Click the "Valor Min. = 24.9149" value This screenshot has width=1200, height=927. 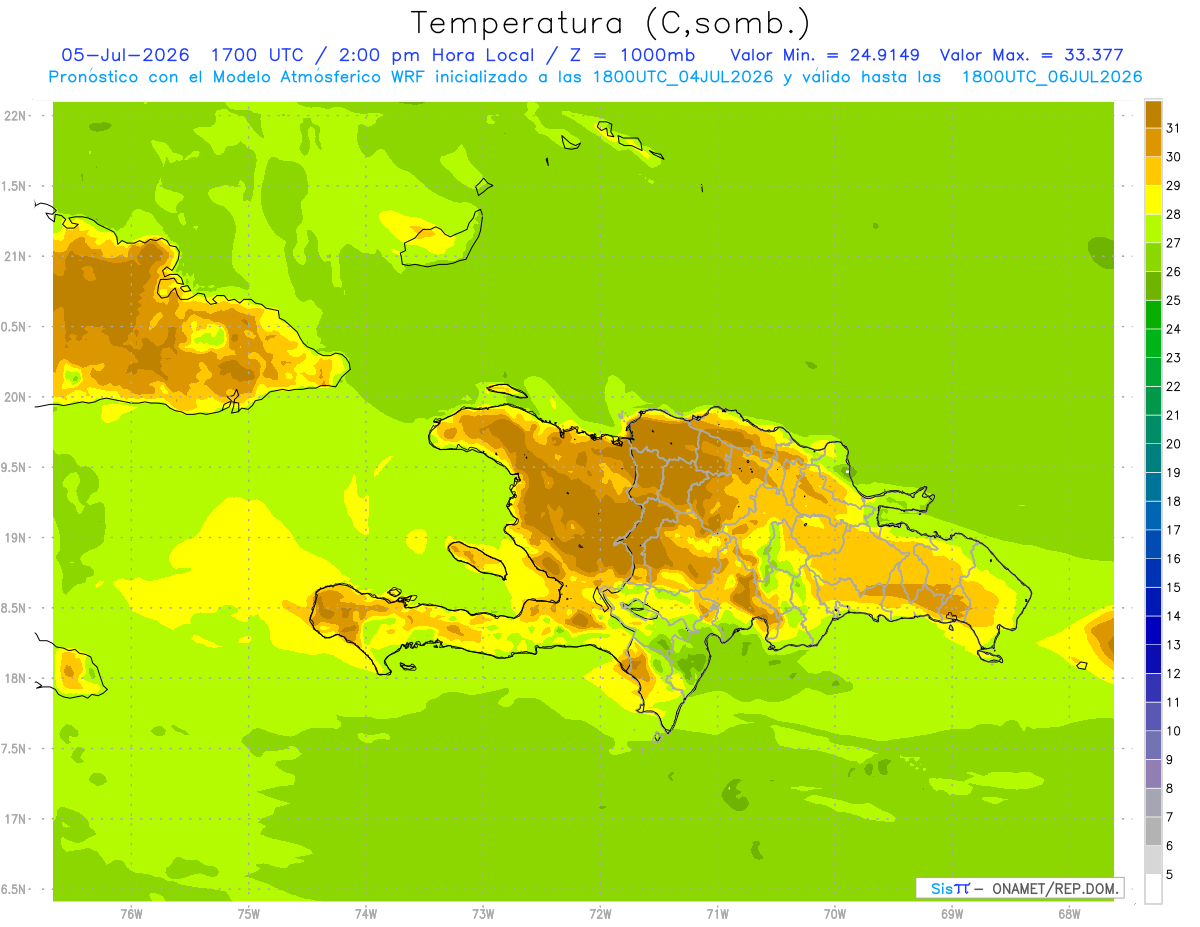pos(825,55)
